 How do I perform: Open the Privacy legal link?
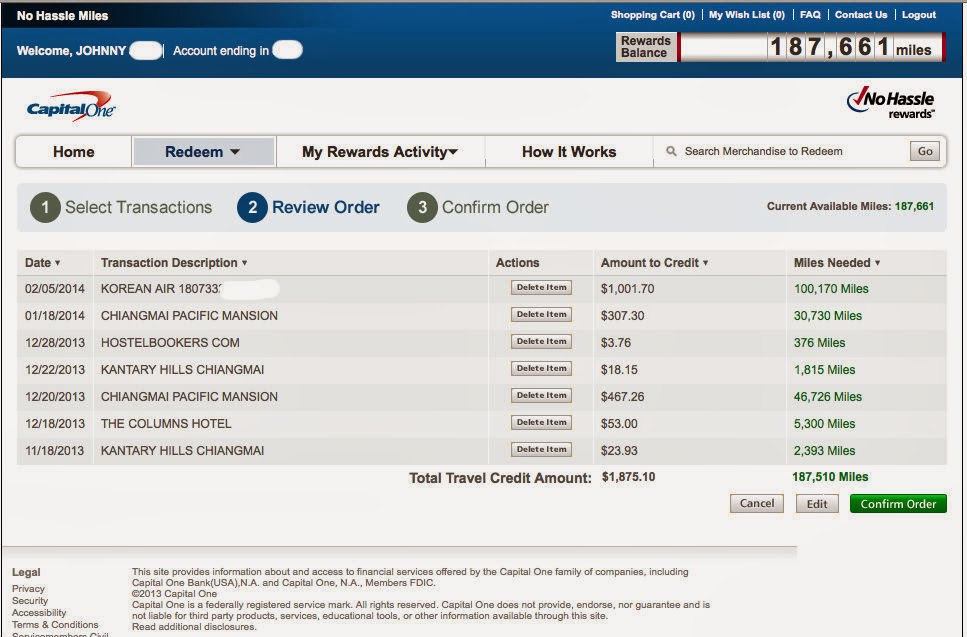28,589
